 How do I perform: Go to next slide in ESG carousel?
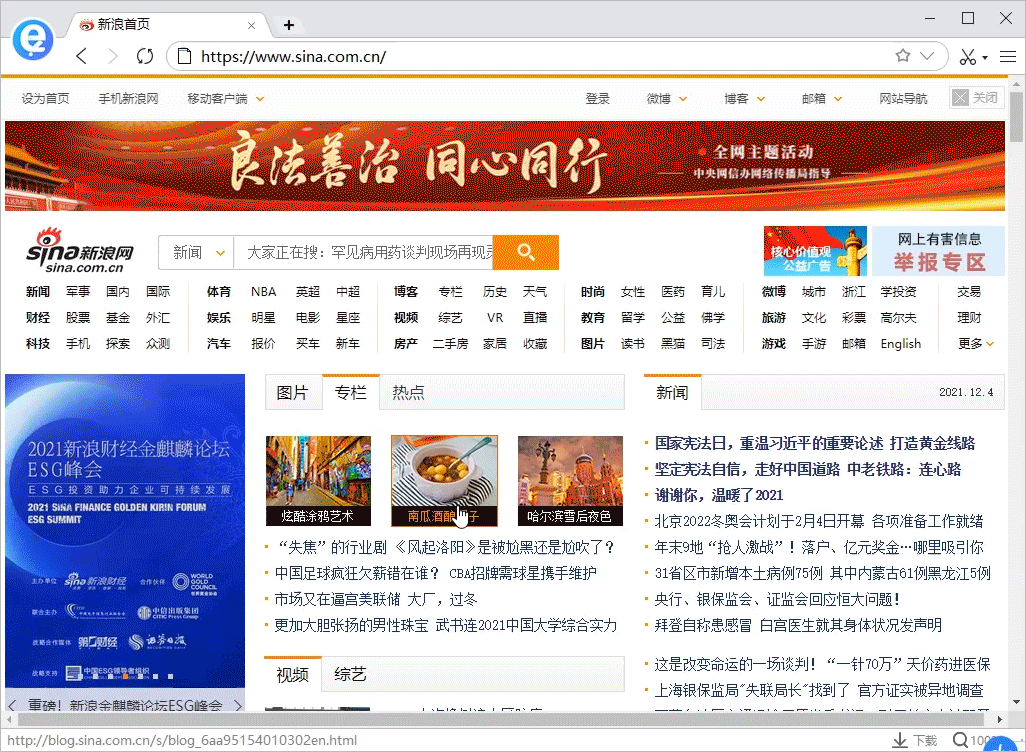point(238,705)
